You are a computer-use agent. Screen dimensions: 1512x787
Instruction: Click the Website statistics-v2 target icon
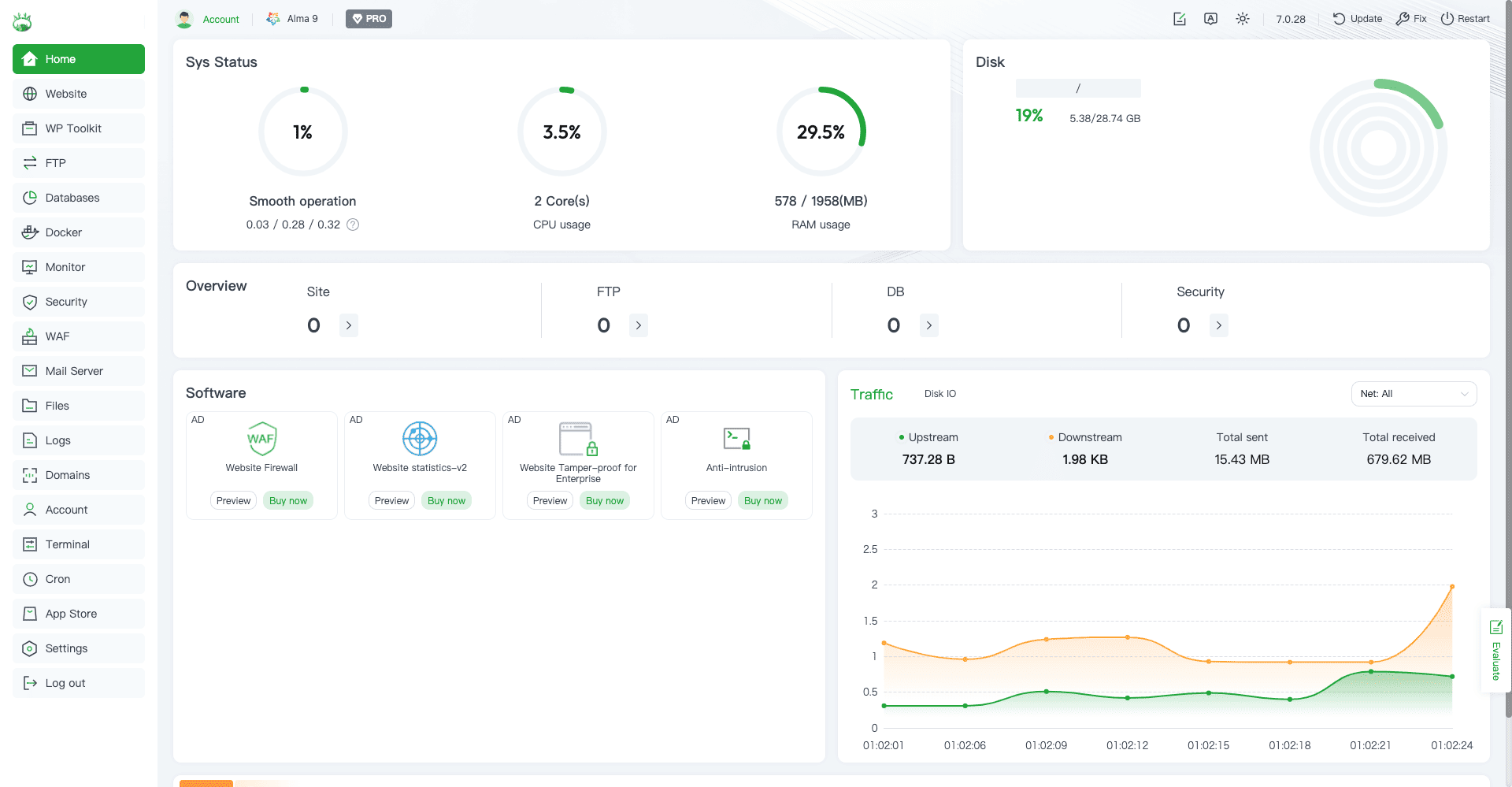(420, 438)
